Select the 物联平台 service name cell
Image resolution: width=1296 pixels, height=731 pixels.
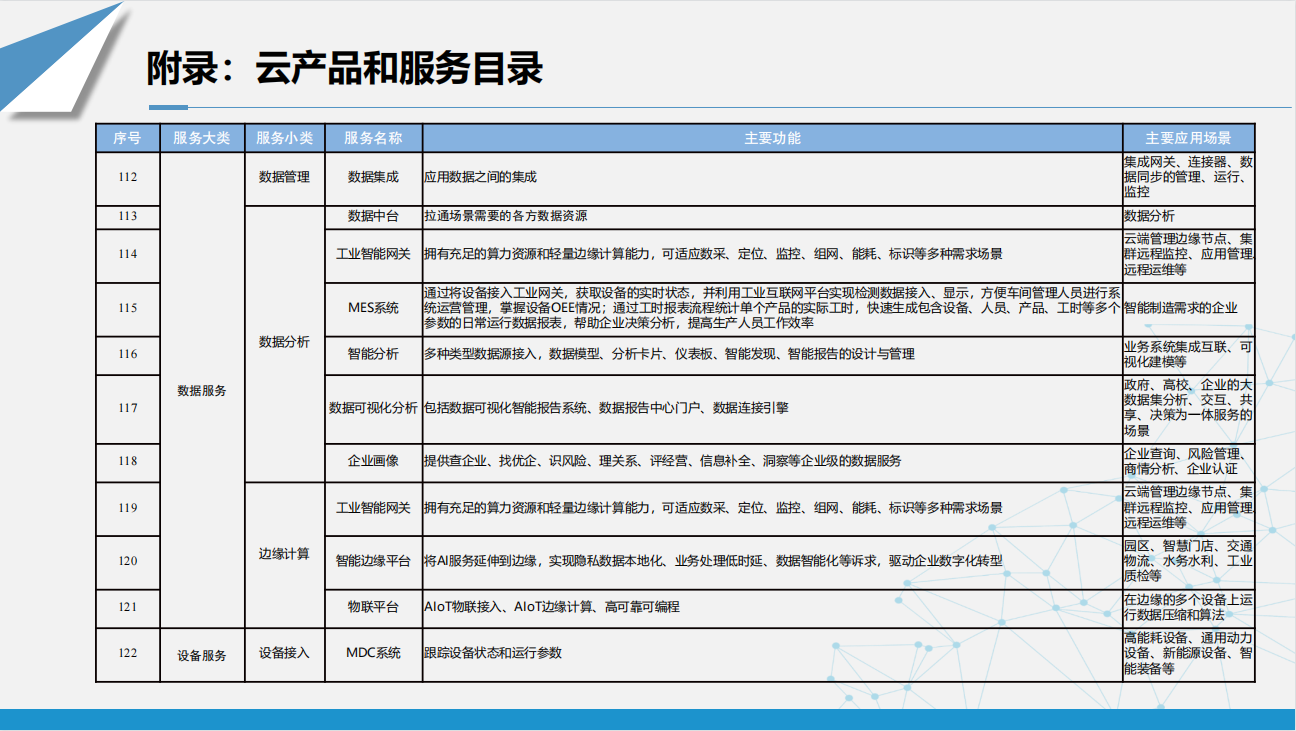373,607
